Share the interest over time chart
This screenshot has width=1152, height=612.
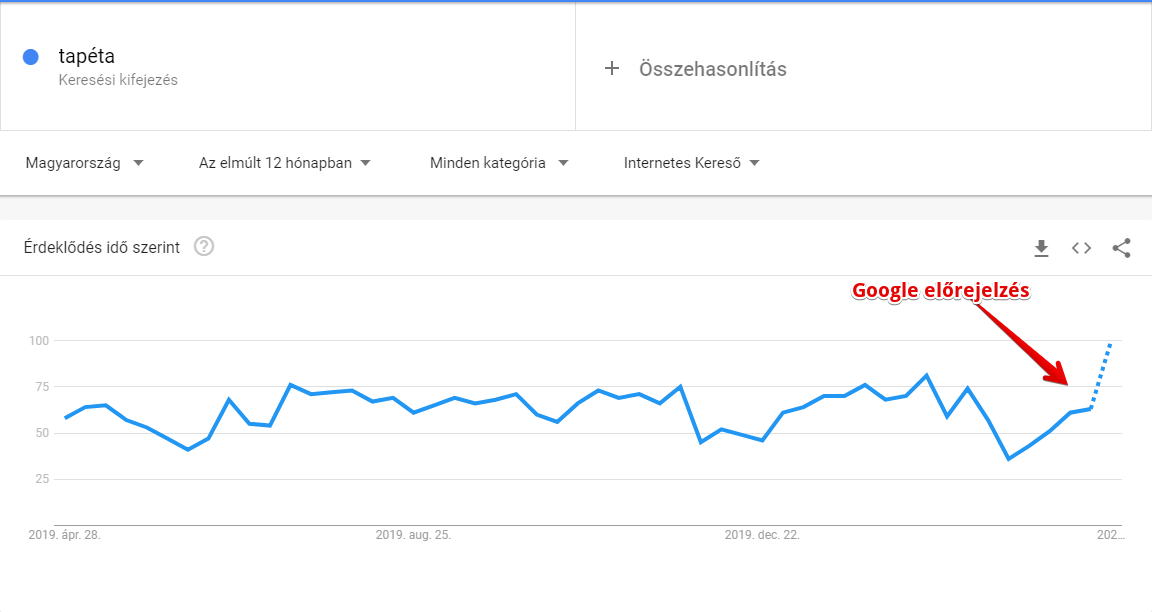(x=1121, y=248)
